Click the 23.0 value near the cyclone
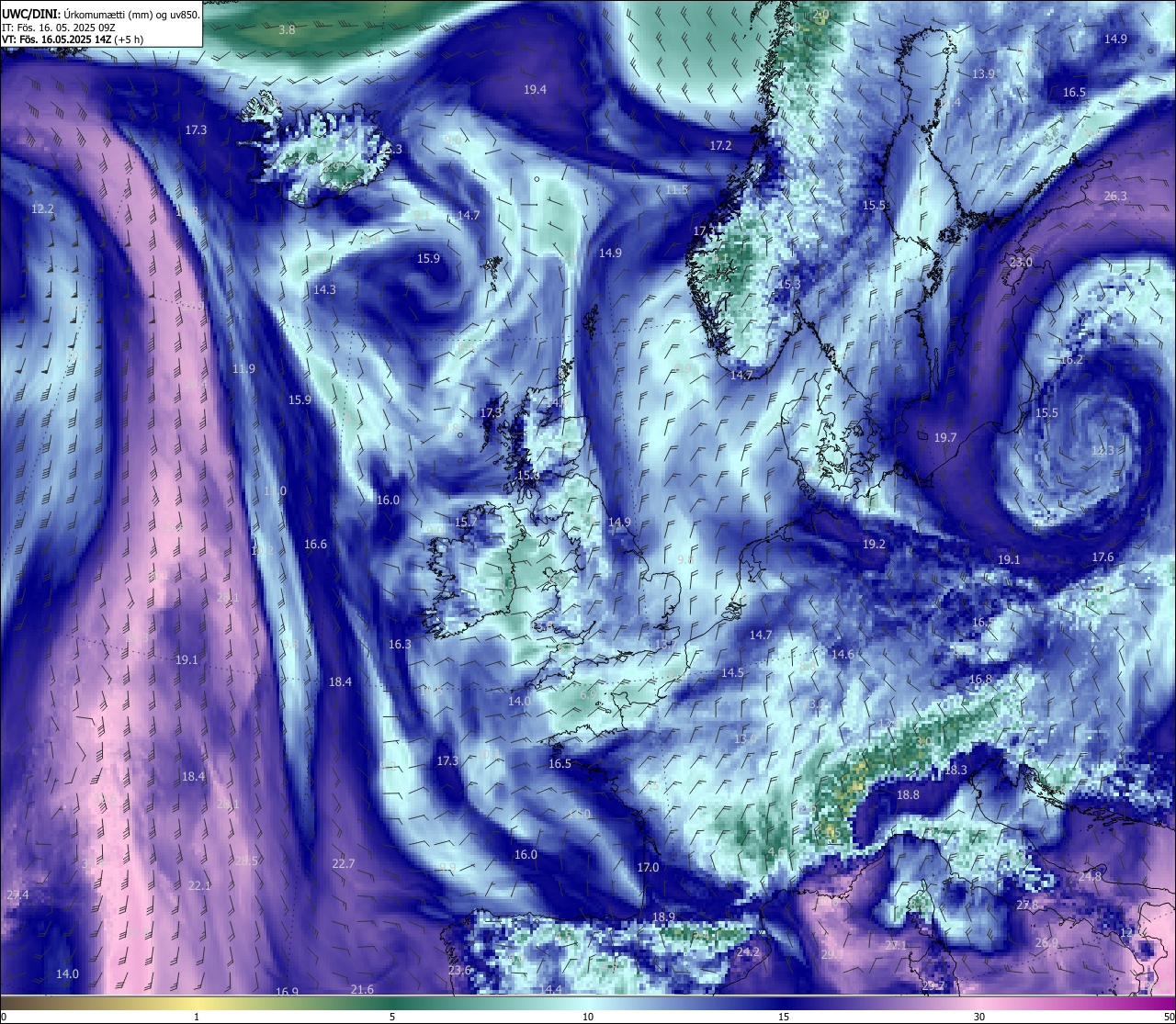 click(1021, 263)
